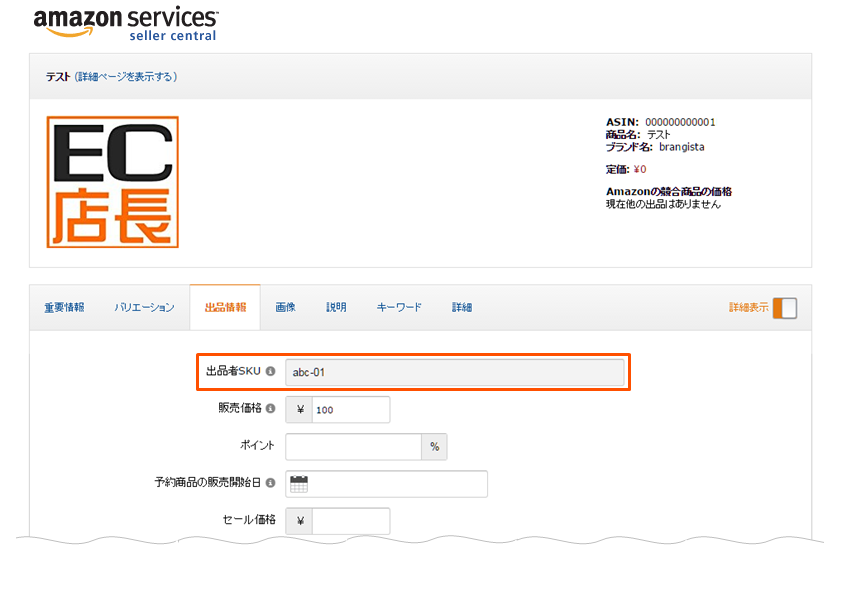
Task: Click the ASIN value 000000000001
Action: (x=680, y=122)
